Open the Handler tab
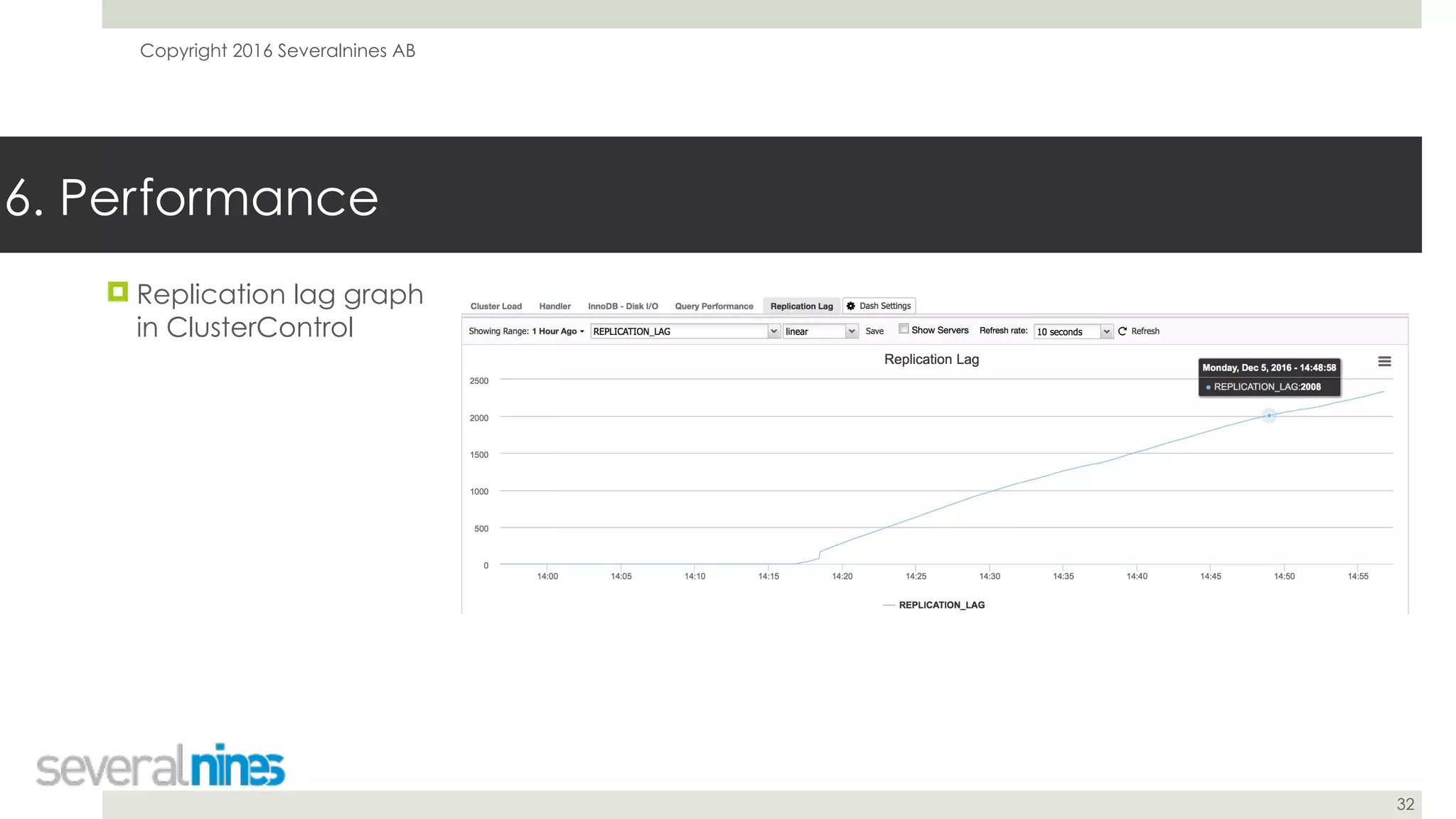The image size is (1456, 819). pos(555,306)
